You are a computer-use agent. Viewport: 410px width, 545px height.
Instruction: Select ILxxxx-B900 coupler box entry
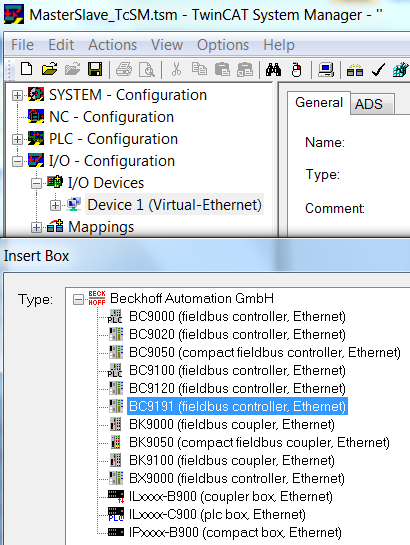click(x=231, y=496)
